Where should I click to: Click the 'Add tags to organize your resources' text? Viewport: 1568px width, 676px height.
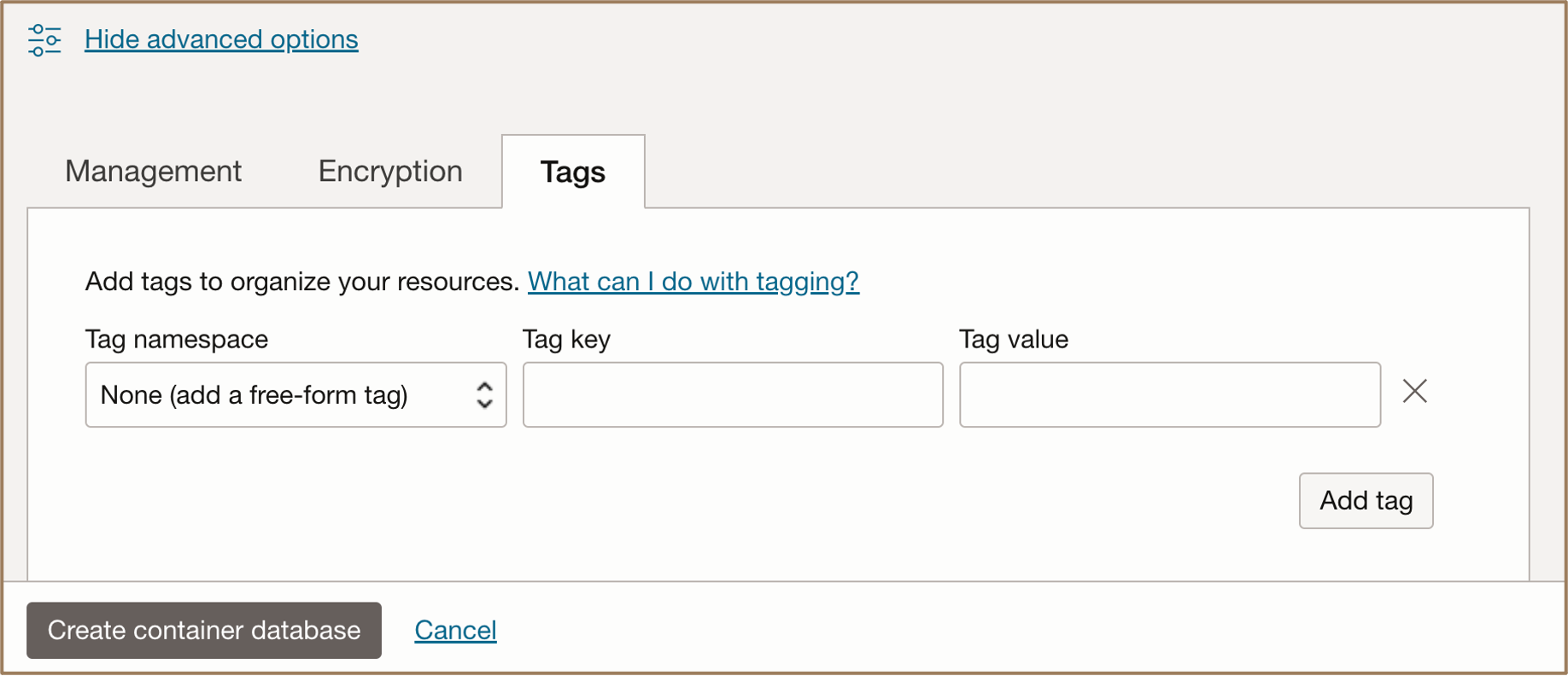(x=302, y=282)
